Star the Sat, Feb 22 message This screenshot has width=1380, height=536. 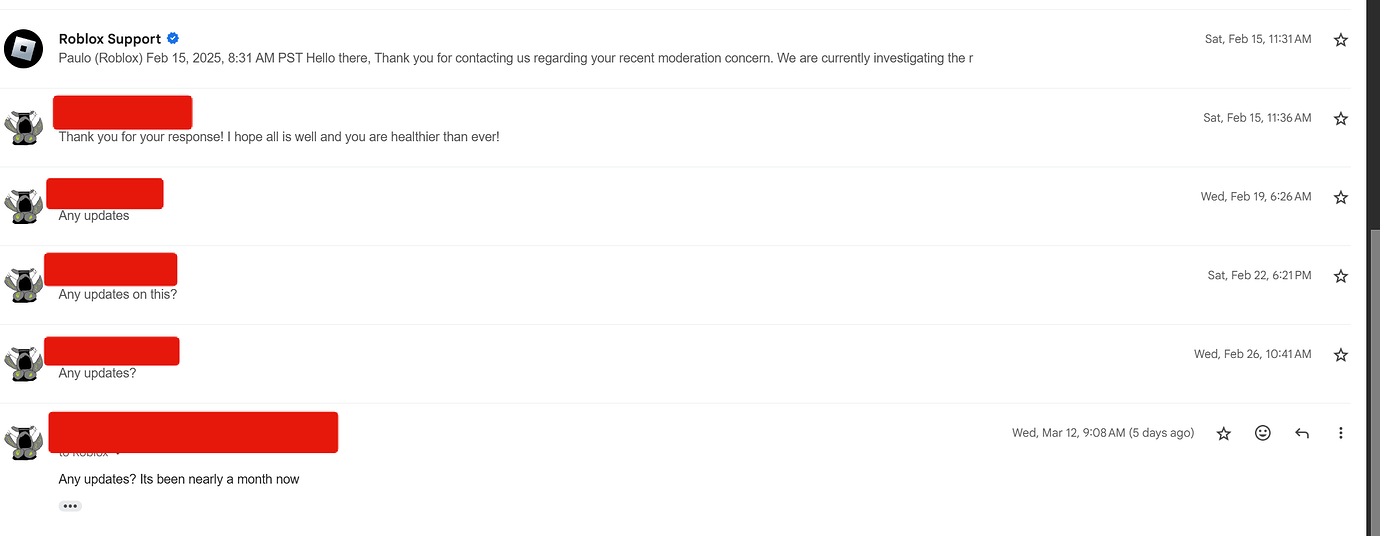(1341, 276)
